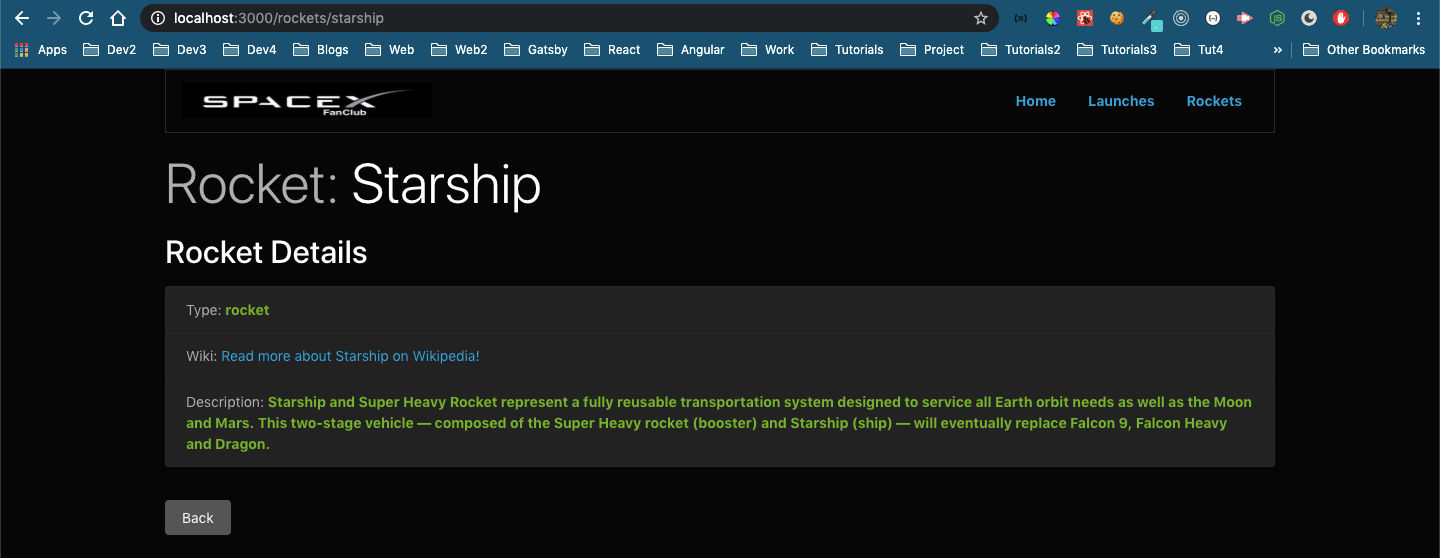1440x558 pixels.
Task: Click the Back button
Action: (198, 517)
